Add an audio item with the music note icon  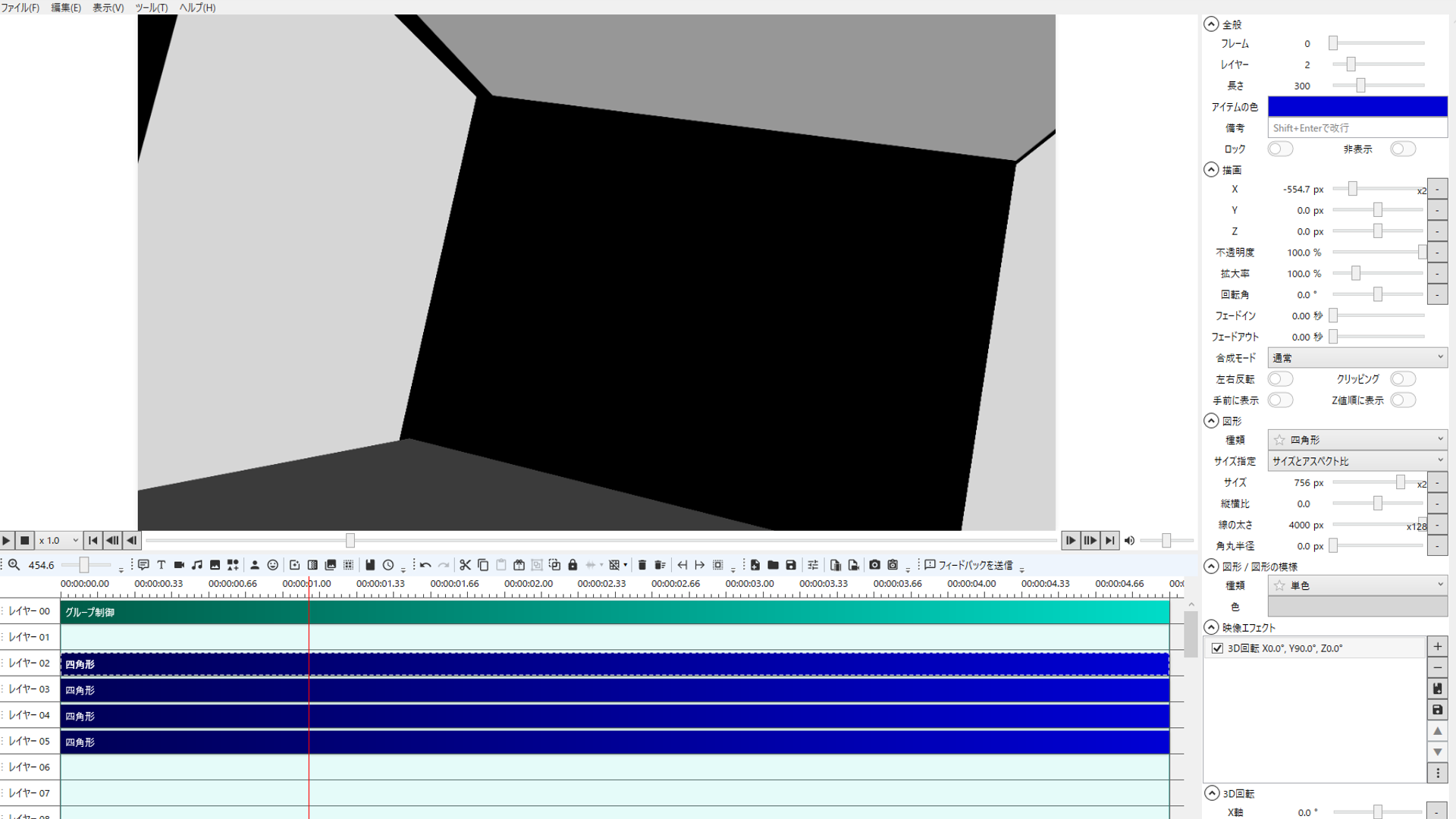(x=197, y=565)
